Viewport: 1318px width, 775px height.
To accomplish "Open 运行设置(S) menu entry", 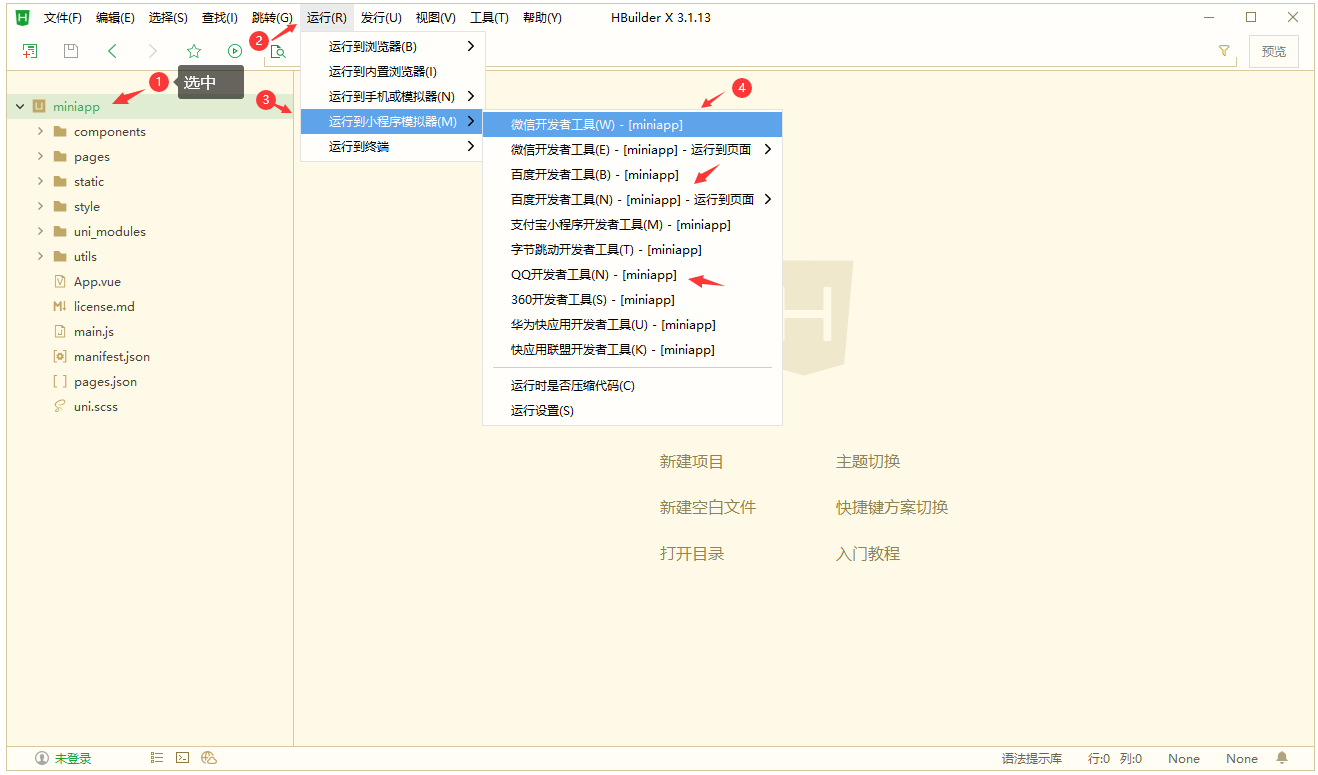I will click(x=542, y=411).
